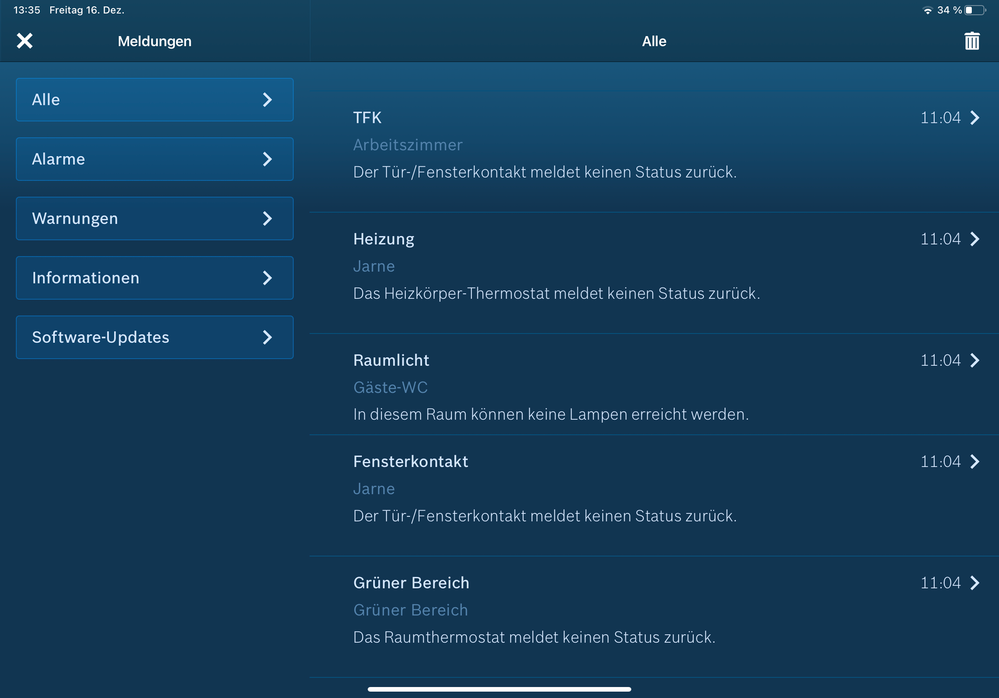Open the Heizung Jarne thermostat message
Image resolution: width=999 pixels, height=698 pixels.
620,268
